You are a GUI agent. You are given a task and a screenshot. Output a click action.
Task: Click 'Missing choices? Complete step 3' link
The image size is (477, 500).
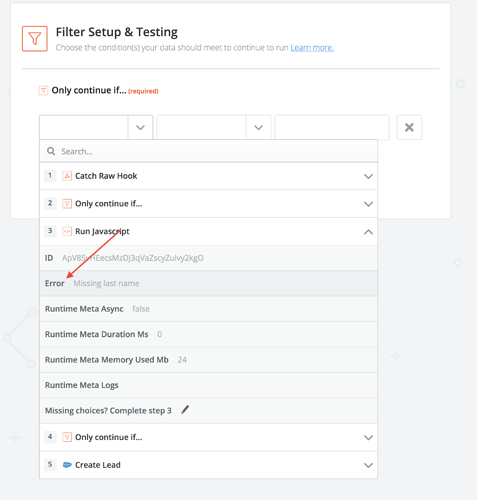pos(108,411)
